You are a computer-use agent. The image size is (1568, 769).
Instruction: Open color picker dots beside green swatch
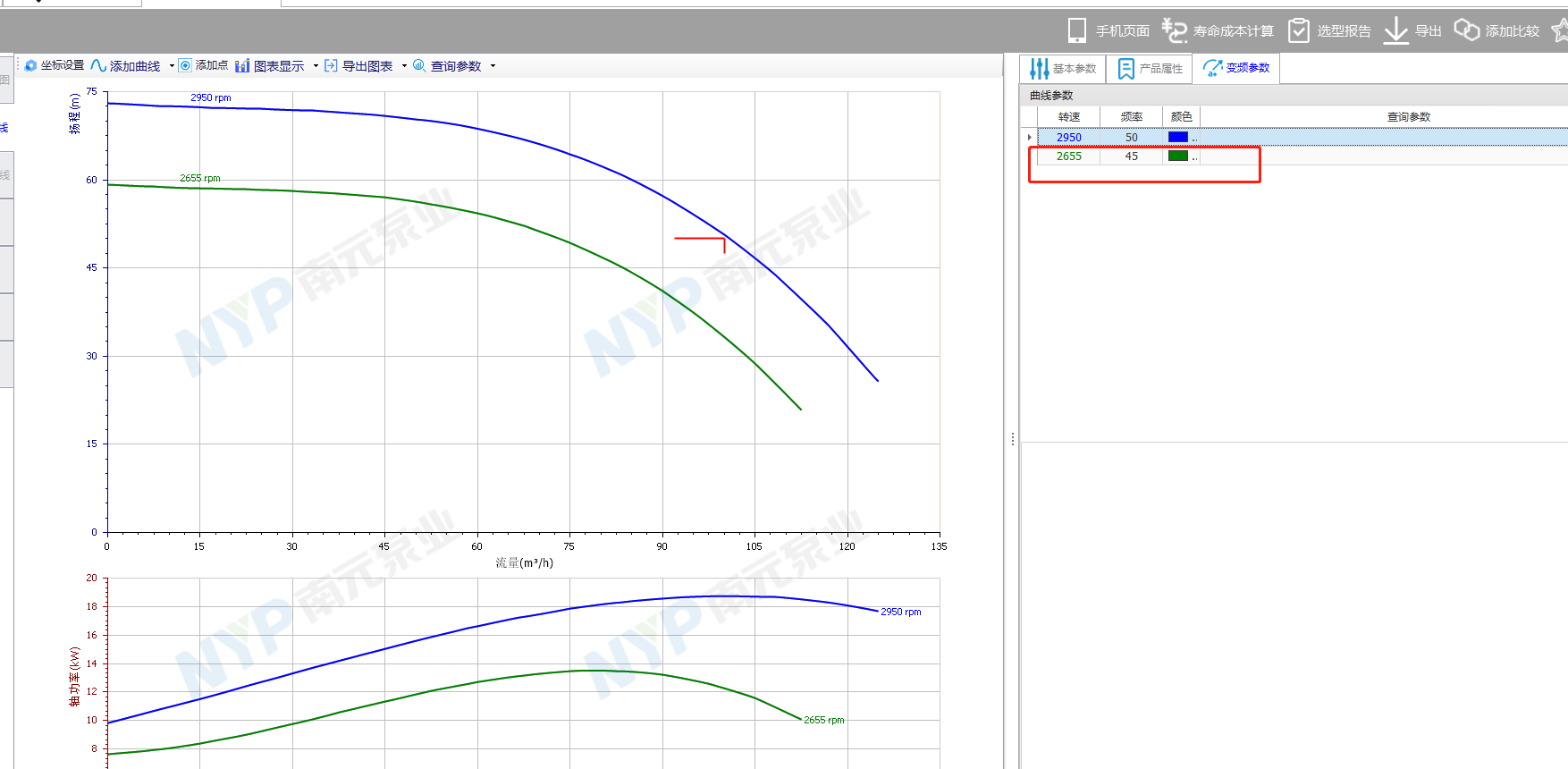tap(1194, 157)
